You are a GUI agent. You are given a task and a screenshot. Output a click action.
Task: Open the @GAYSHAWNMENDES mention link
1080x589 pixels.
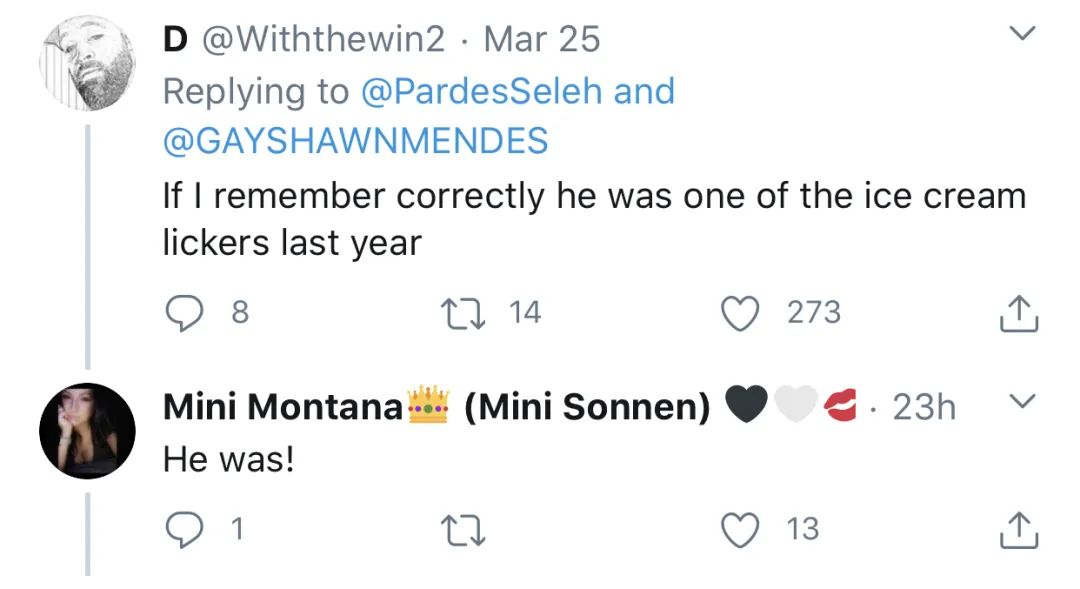(355, 140)
